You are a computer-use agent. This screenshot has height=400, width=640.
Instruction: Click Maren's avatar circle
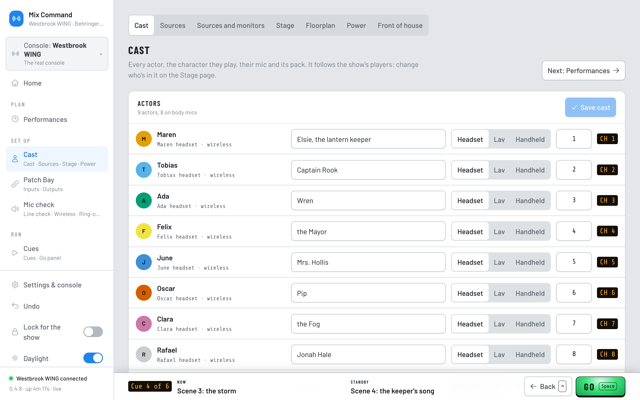144,139
